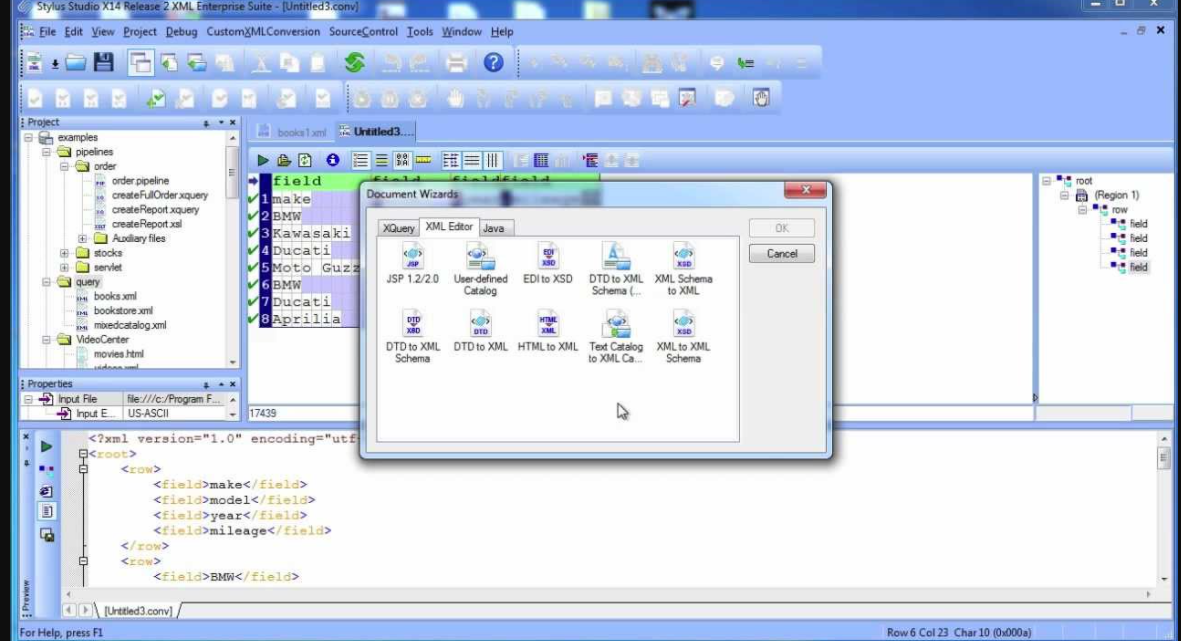Select the DTD to XML Schema (… wizard
Viewport: 1181px width, 641px height.
615,269
